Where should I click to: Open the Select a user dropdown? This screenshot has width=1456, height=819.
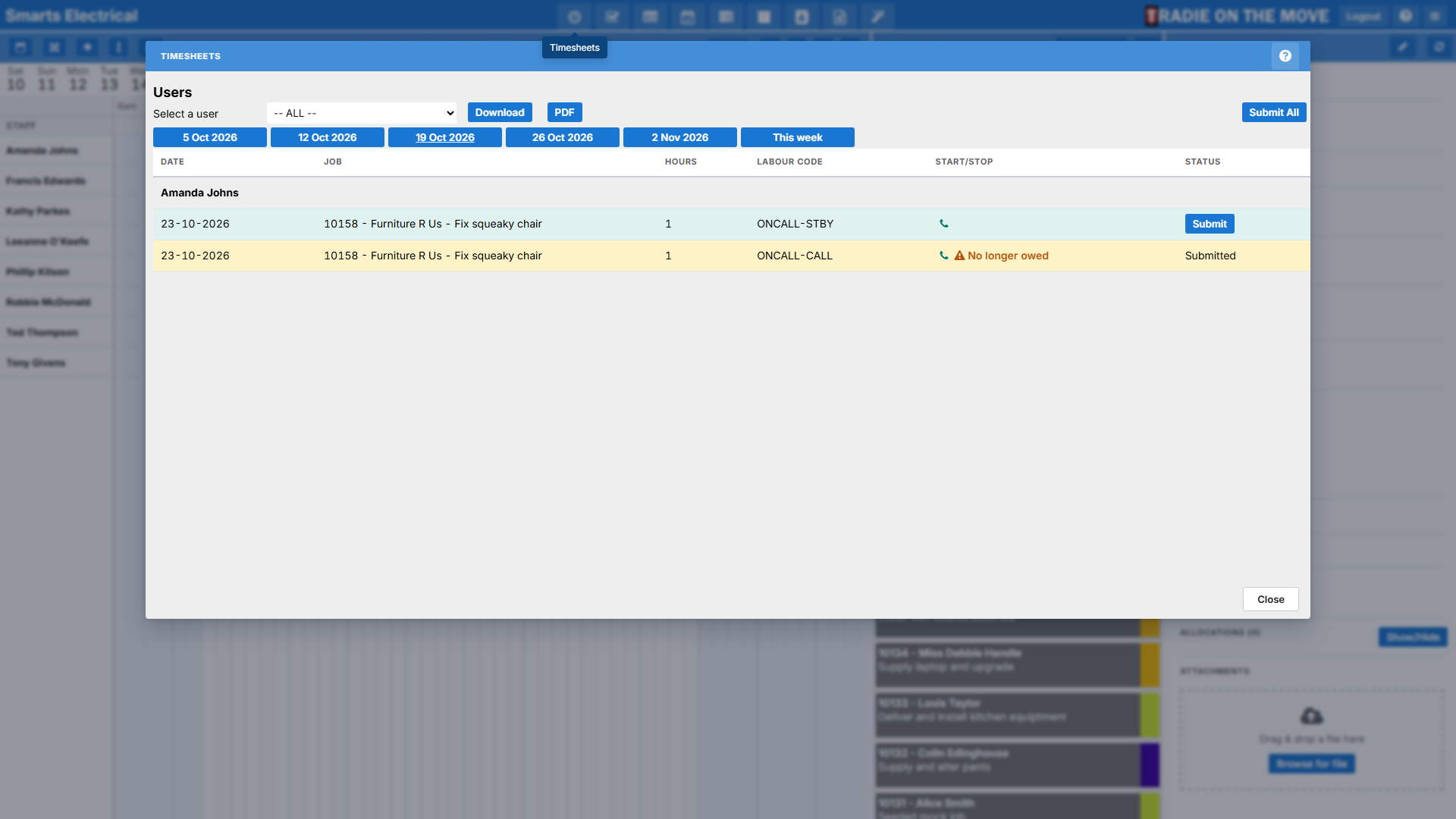pyautogui.click(x=362, y=113)
